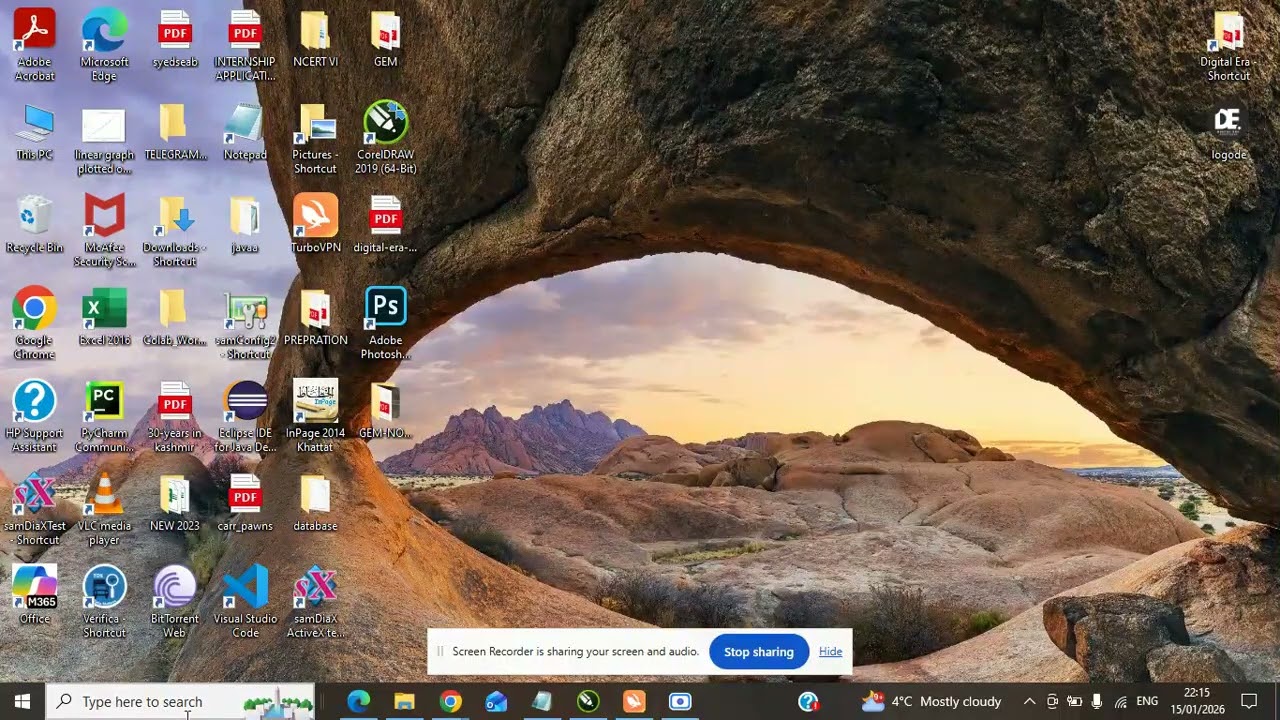
Task: Open the GEM-NO... folder
Action: (385, 411)
